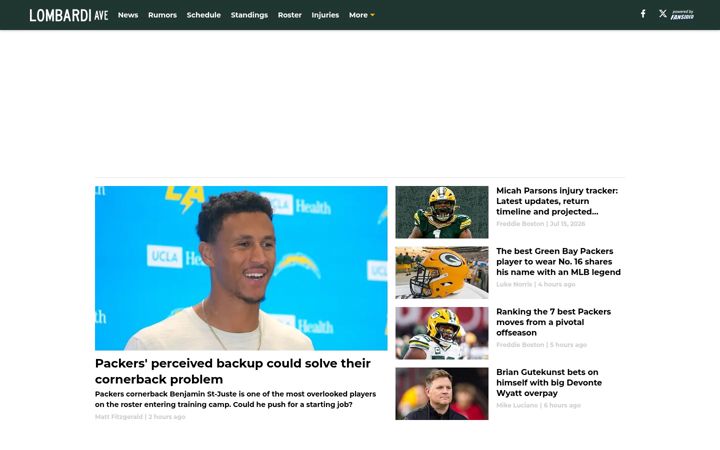
Task: Open Ranking the 7 best Packers moves
Action: tap(553, 322)
